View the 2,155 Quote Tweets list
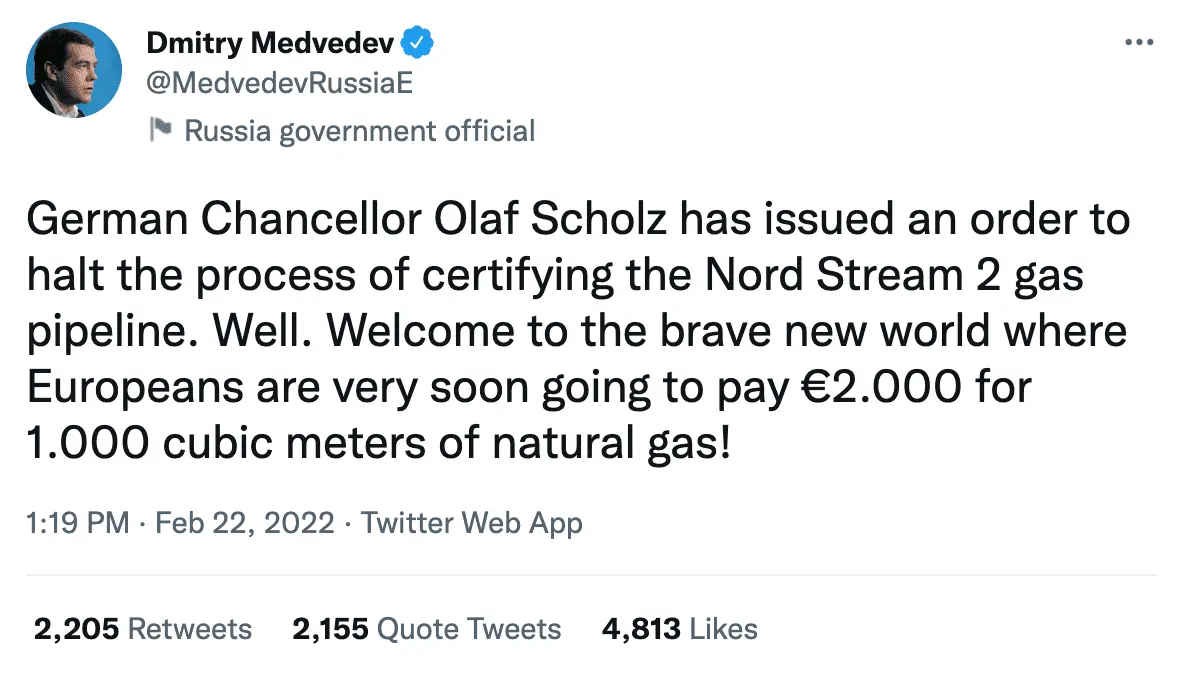The height and width of the screenshot is (680, 1182). coord(426,629)
